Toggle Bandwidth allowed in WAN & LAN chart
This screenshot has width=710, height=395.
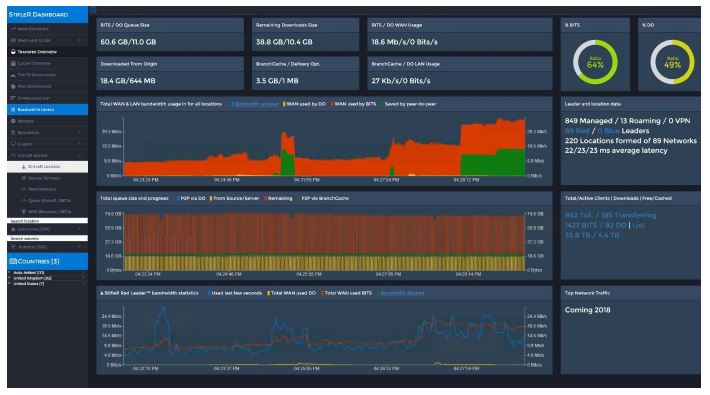tap(255, 104)
